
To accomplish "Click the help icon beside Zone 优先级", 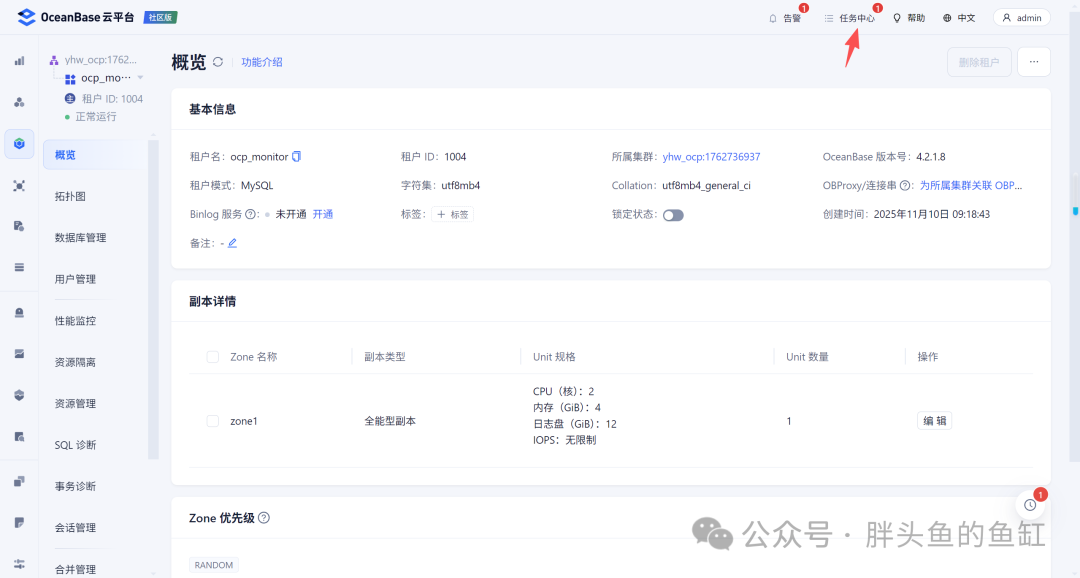I will (264, 517).
